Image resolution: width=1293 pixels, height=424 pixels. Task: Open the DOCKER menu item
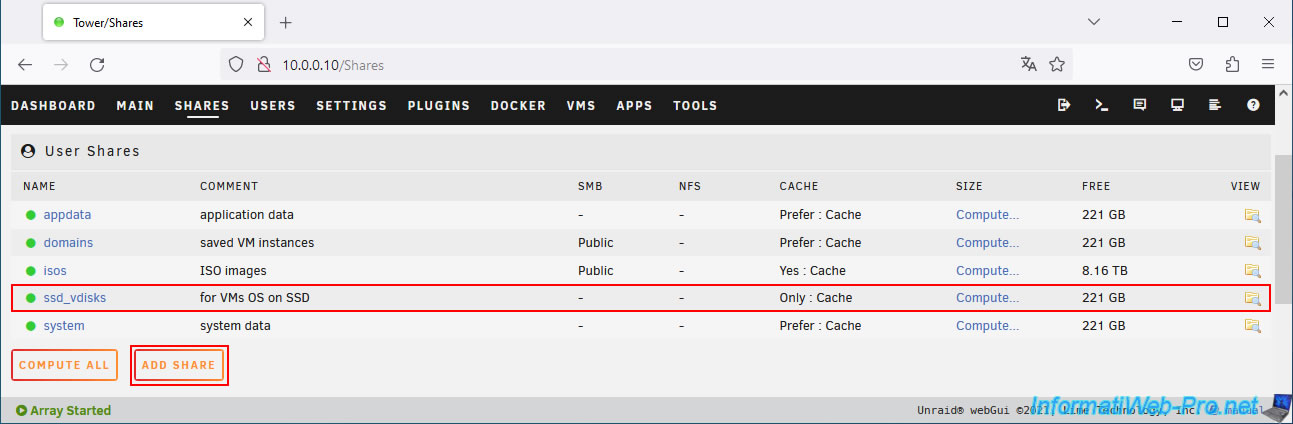click(518, 105)
